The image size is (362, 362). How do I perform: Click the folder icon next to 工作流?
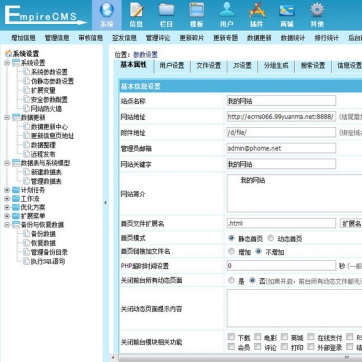tap(16, 199)
